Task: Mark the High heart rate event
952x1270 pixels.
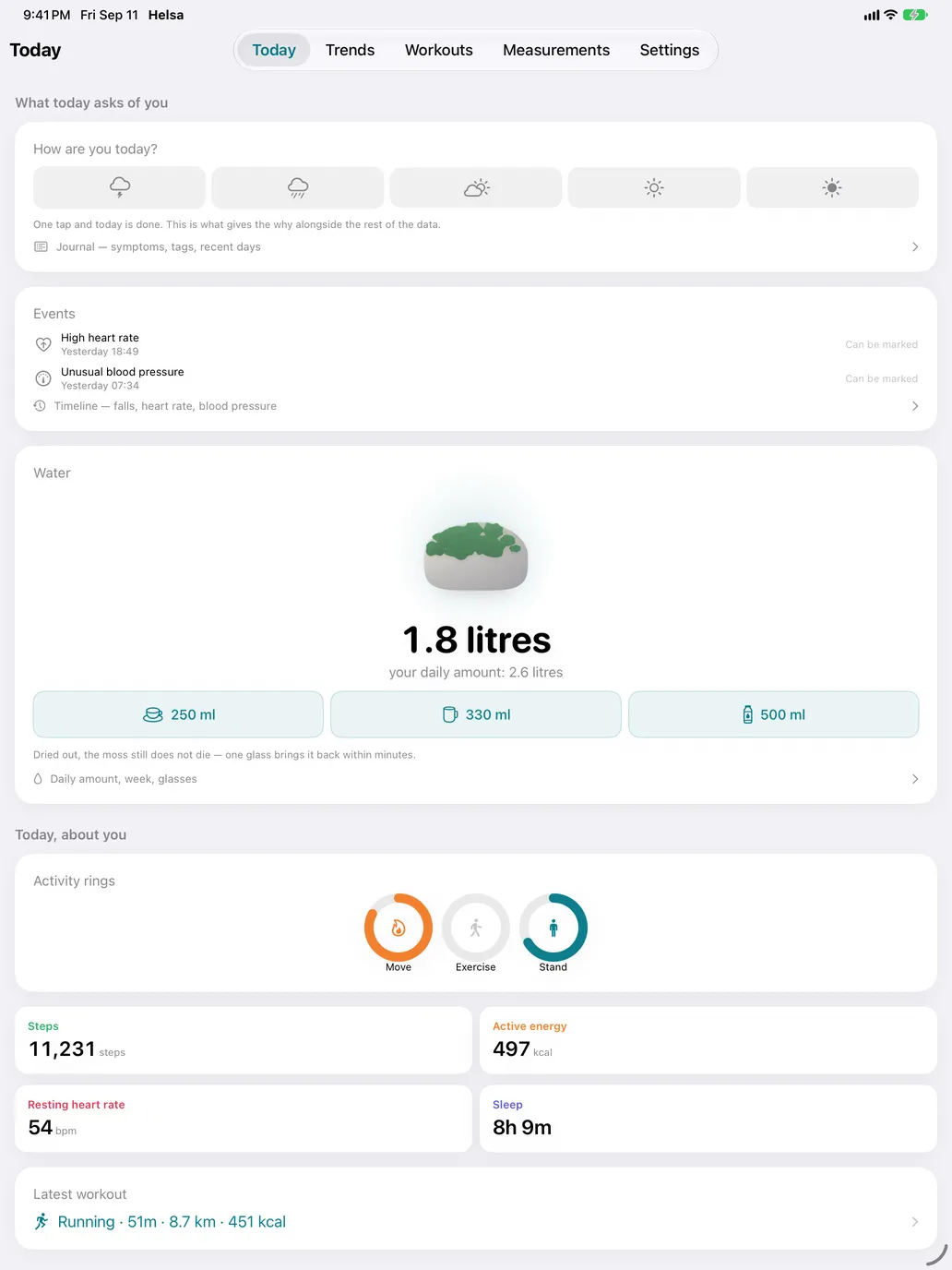Action: pyautogui.click(x=882, y=344)
